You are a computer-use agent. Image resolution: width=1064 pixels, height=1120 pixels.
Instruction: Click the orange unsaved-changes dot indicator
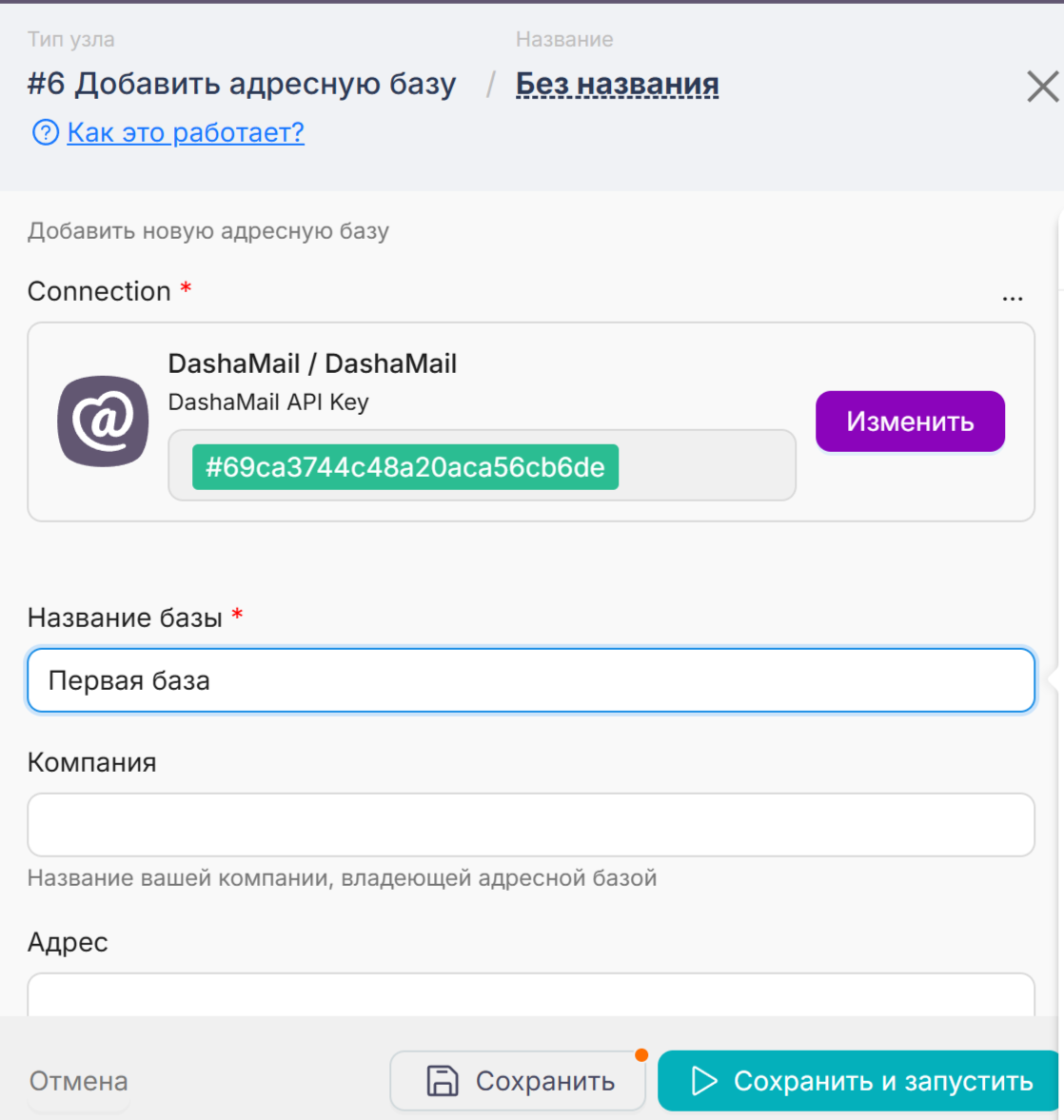pos(641,1054)
